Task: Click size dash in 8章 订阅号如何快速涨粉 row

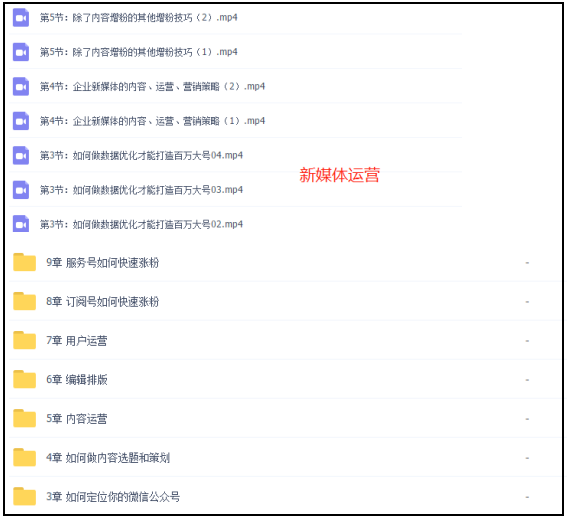Action: tap(527, 302)
